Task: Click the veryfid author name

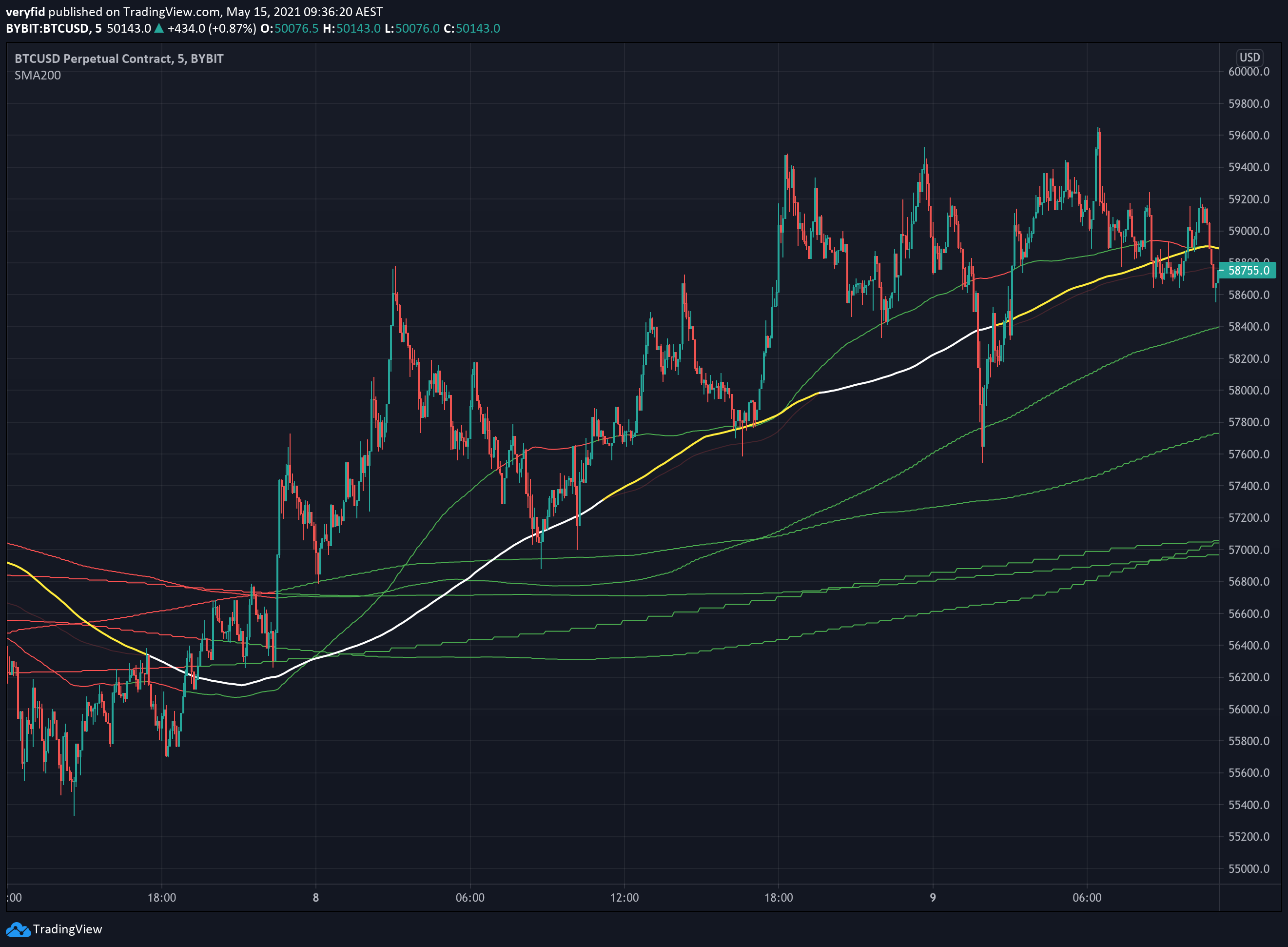Action: tap(25, 12)
